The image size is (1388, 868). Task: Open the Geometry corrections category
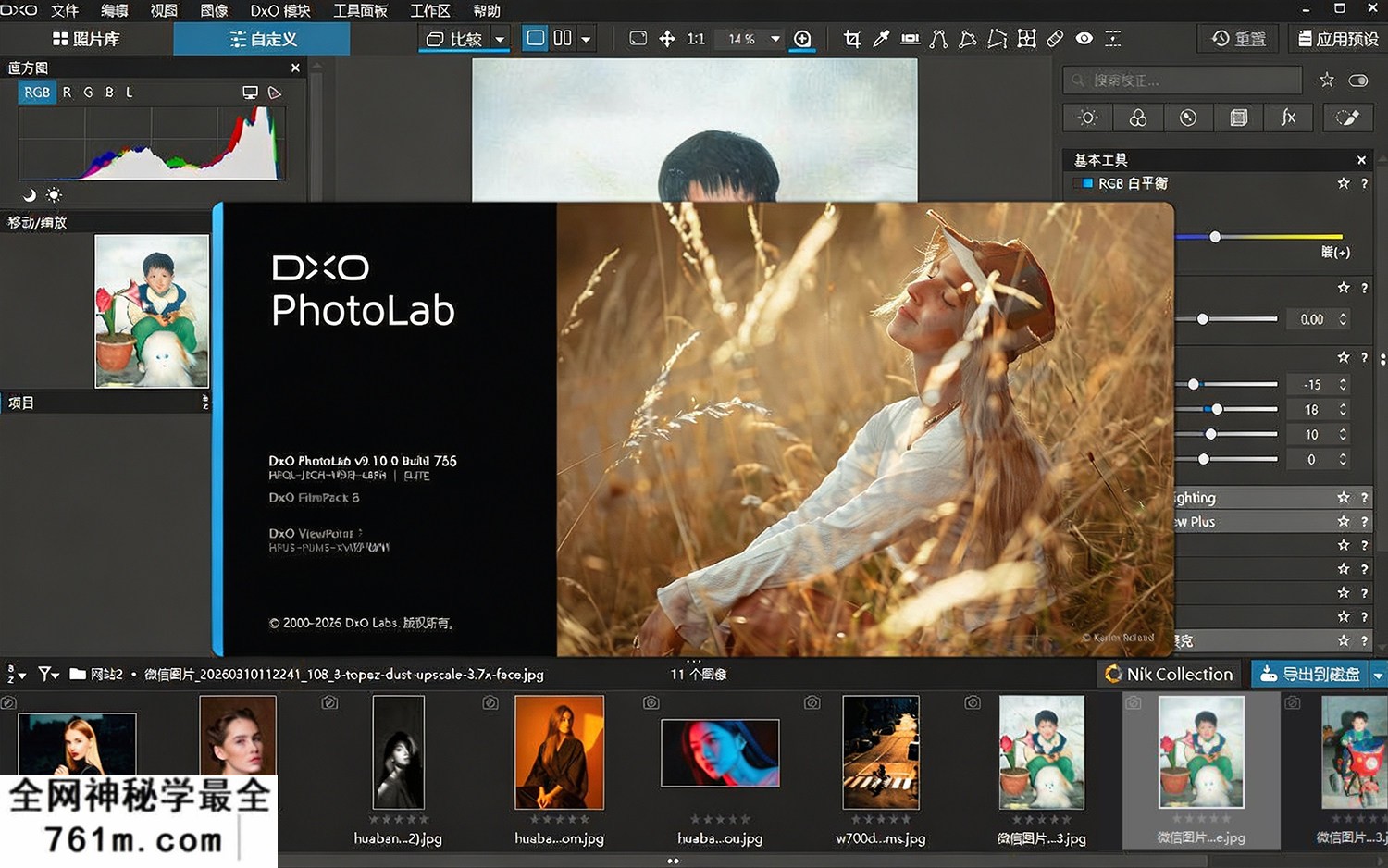(x=1238, y=118)
